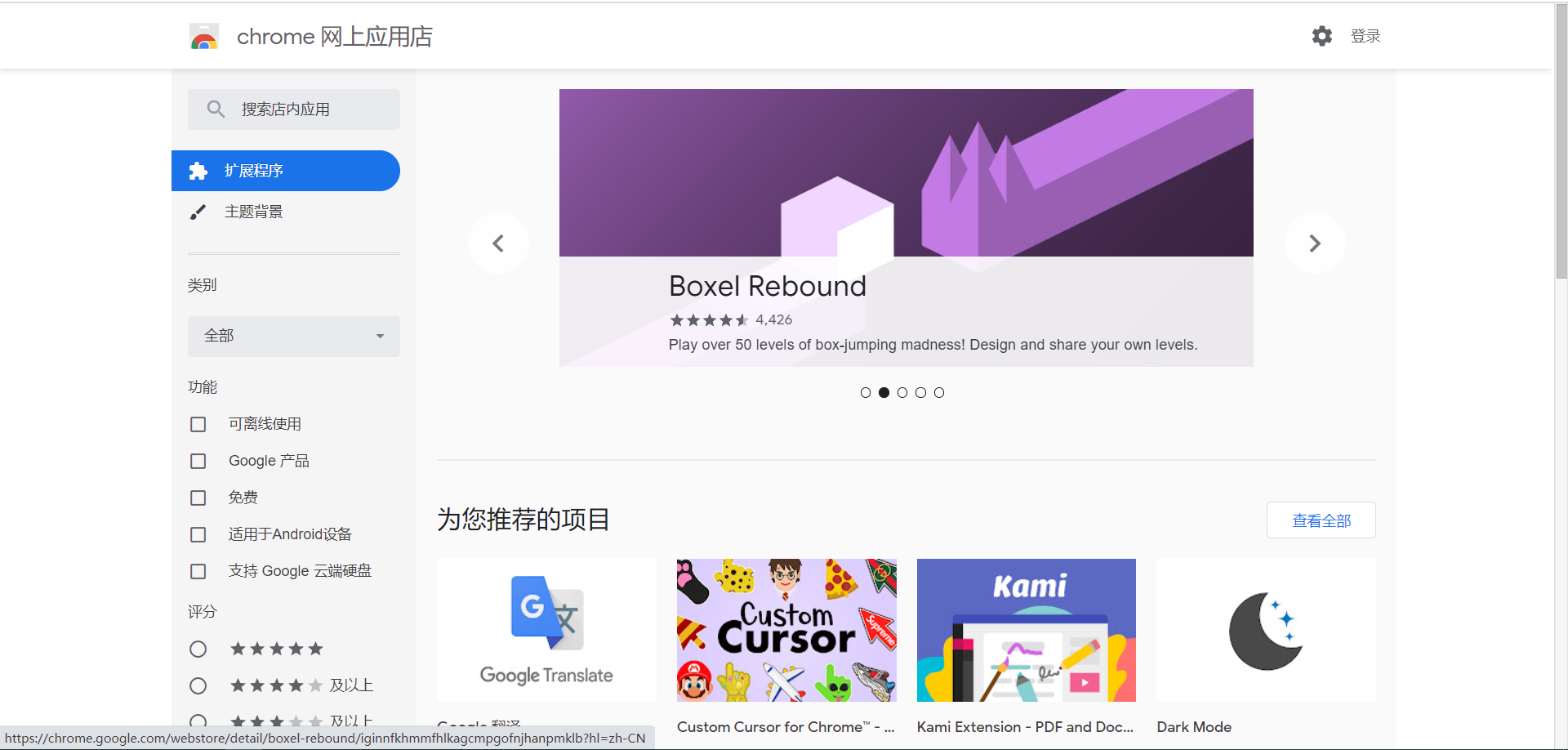Select four stars 及以上 rating radio

[x=198, y=685]
